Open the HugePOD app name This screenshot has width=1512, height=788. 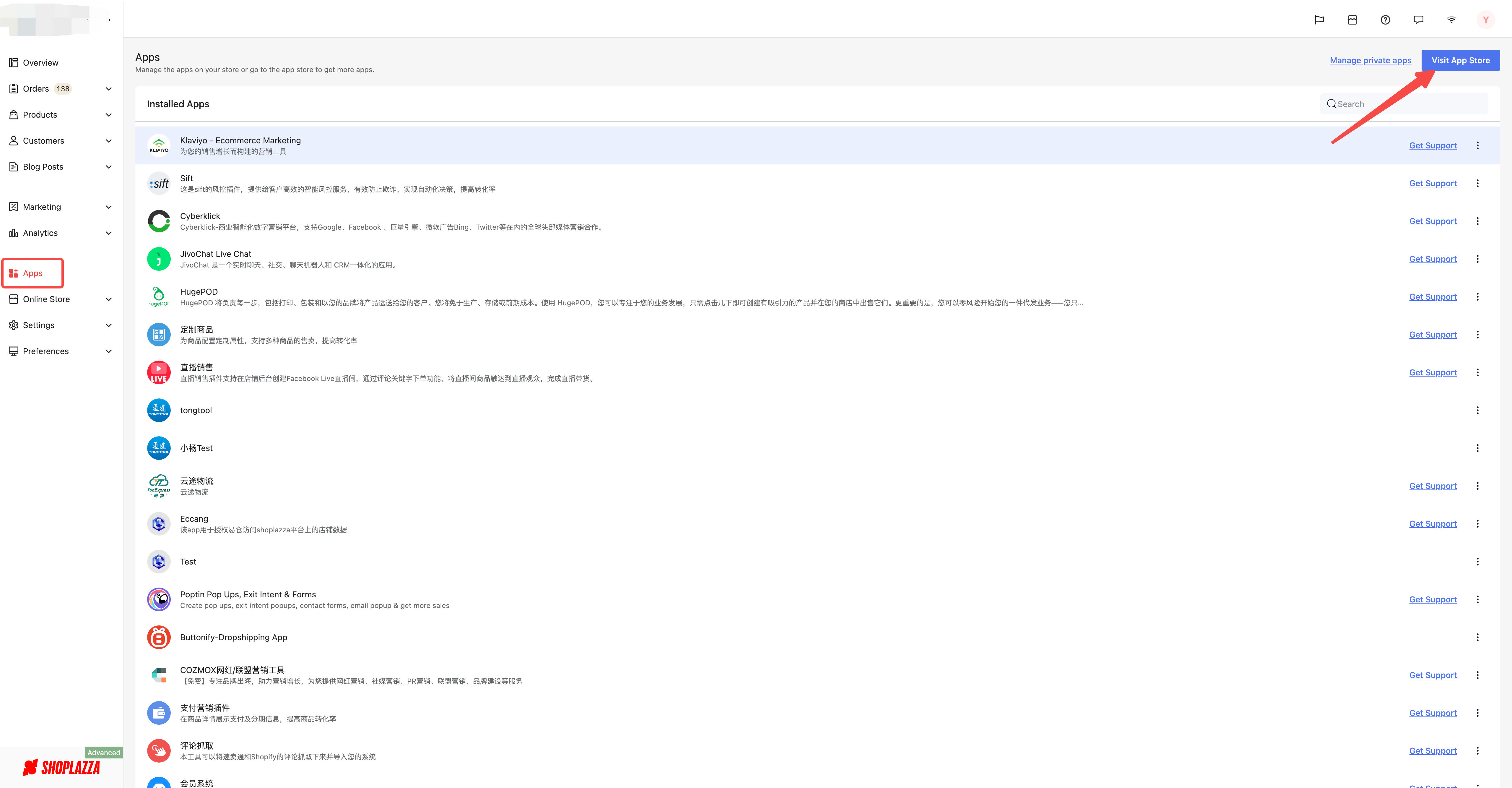coord(199,292)
